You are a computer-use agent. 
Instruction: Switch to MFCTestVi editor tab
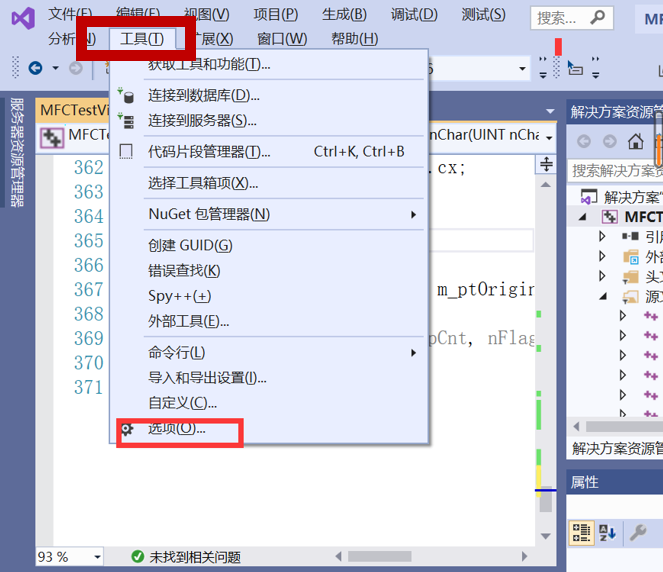pos(73,110)
